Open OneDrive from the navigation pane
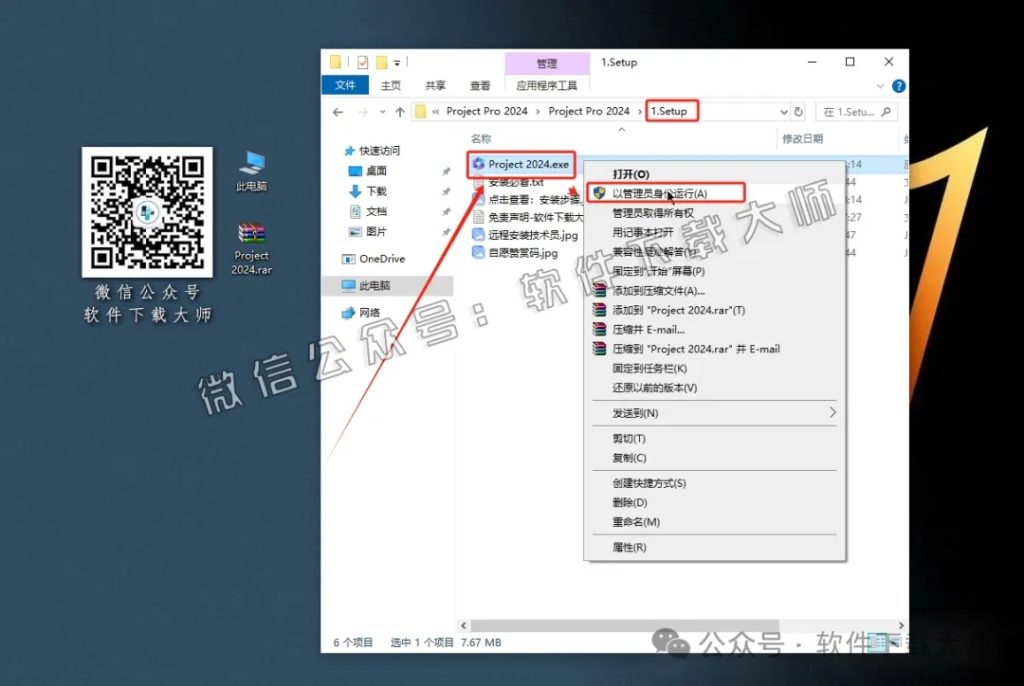This screenshot has width=1024, height=686. (x=381, y=258)
